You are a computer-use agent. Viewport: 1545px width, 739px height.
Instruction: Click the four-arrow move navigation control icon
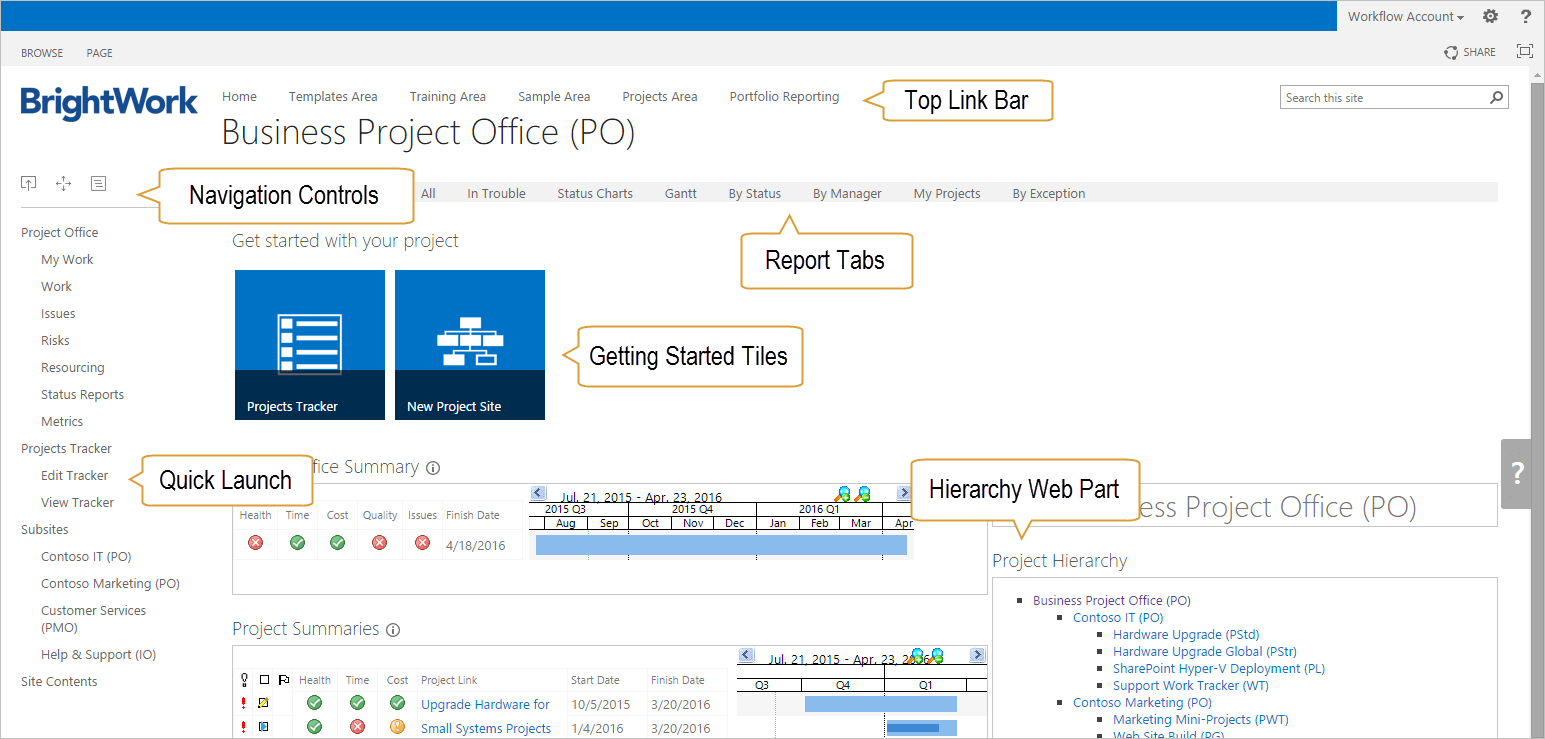tap(63, 183)
